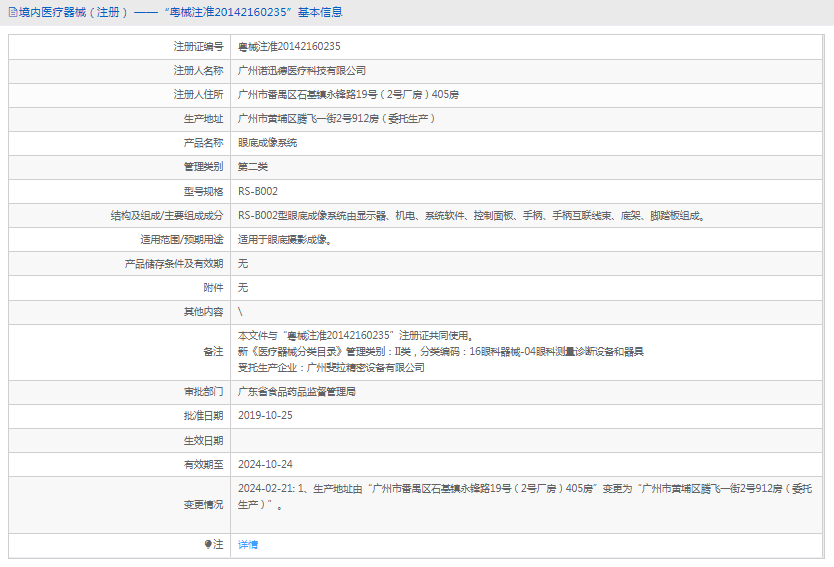Select change record starting 2024-02-21
The height and width of the screenshot is (567, 834).
coord(526,496)
